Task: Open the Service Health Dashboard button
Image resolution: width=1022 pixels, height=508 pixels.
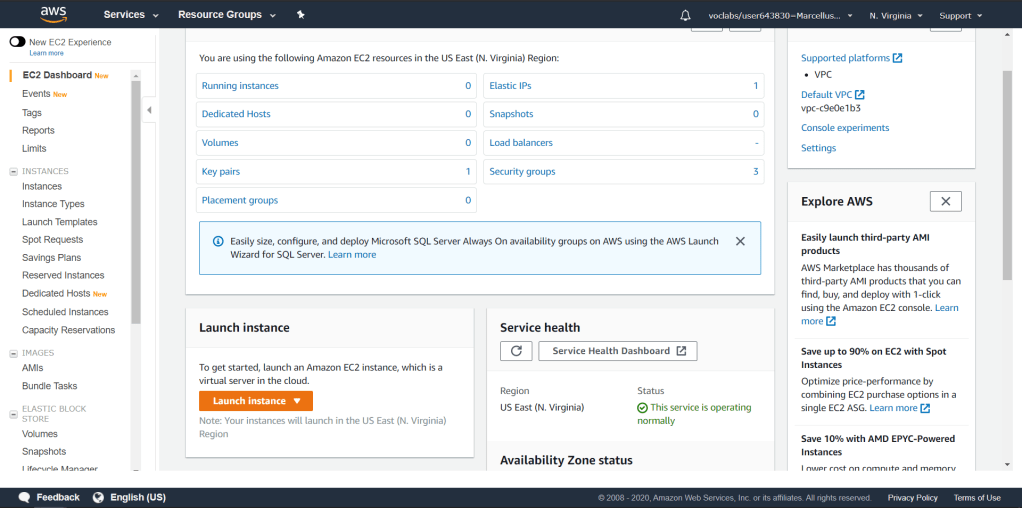Action: tap(618, 351)
